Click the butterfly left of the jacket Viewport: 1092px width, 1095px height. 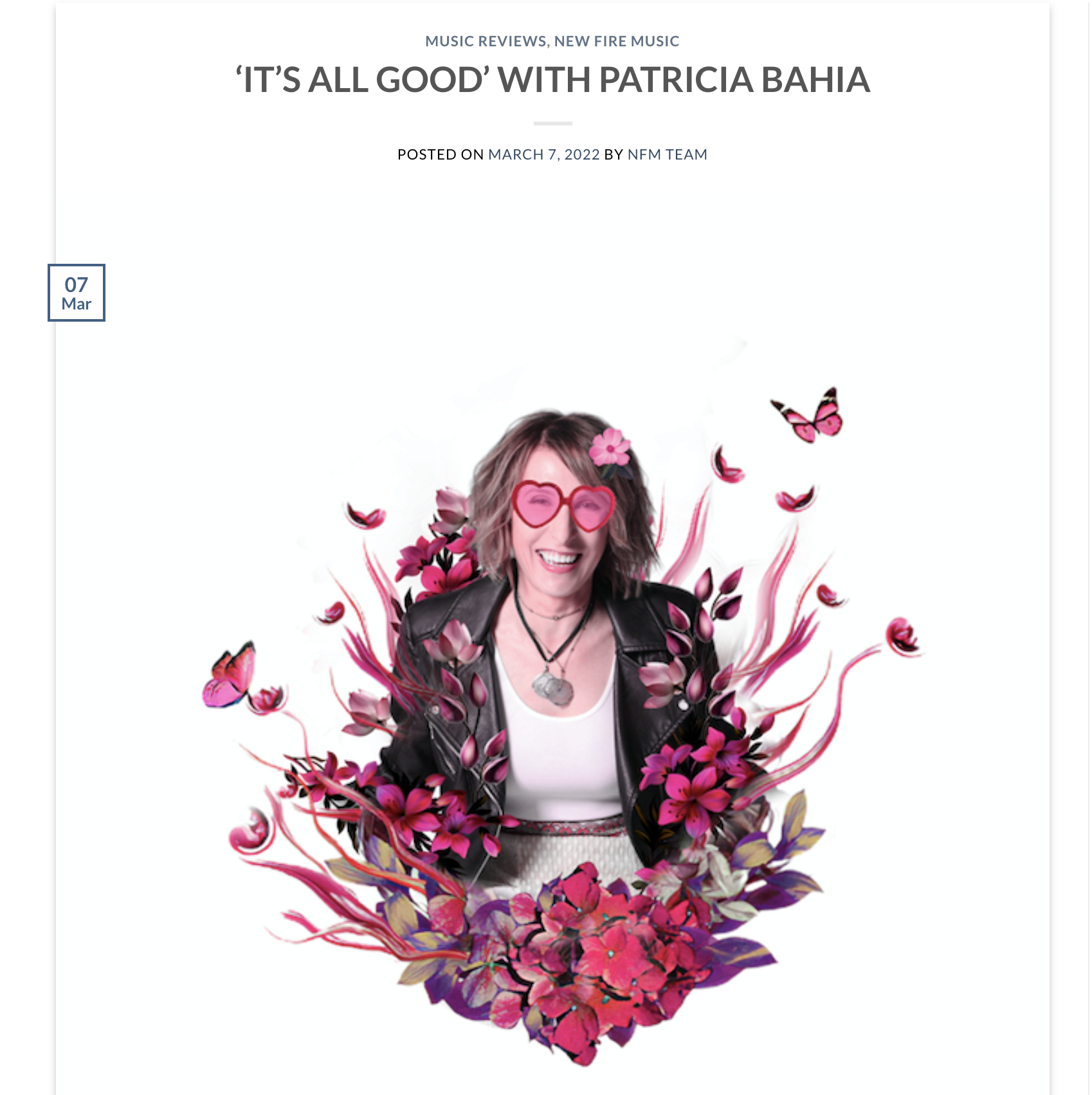click(x=230, y=674)
